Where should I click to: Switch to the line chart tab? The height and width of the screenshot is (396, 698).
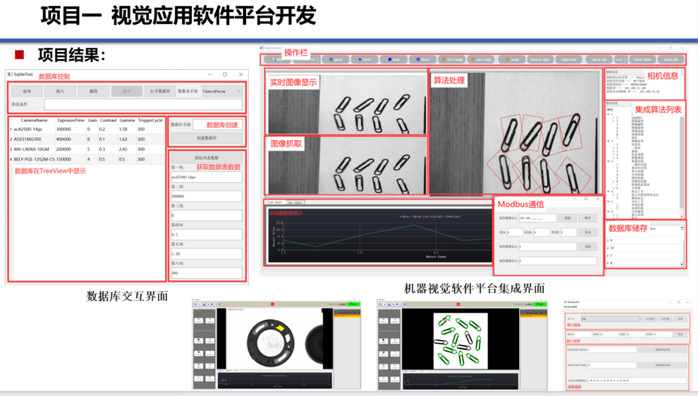(x=275, y=202)
